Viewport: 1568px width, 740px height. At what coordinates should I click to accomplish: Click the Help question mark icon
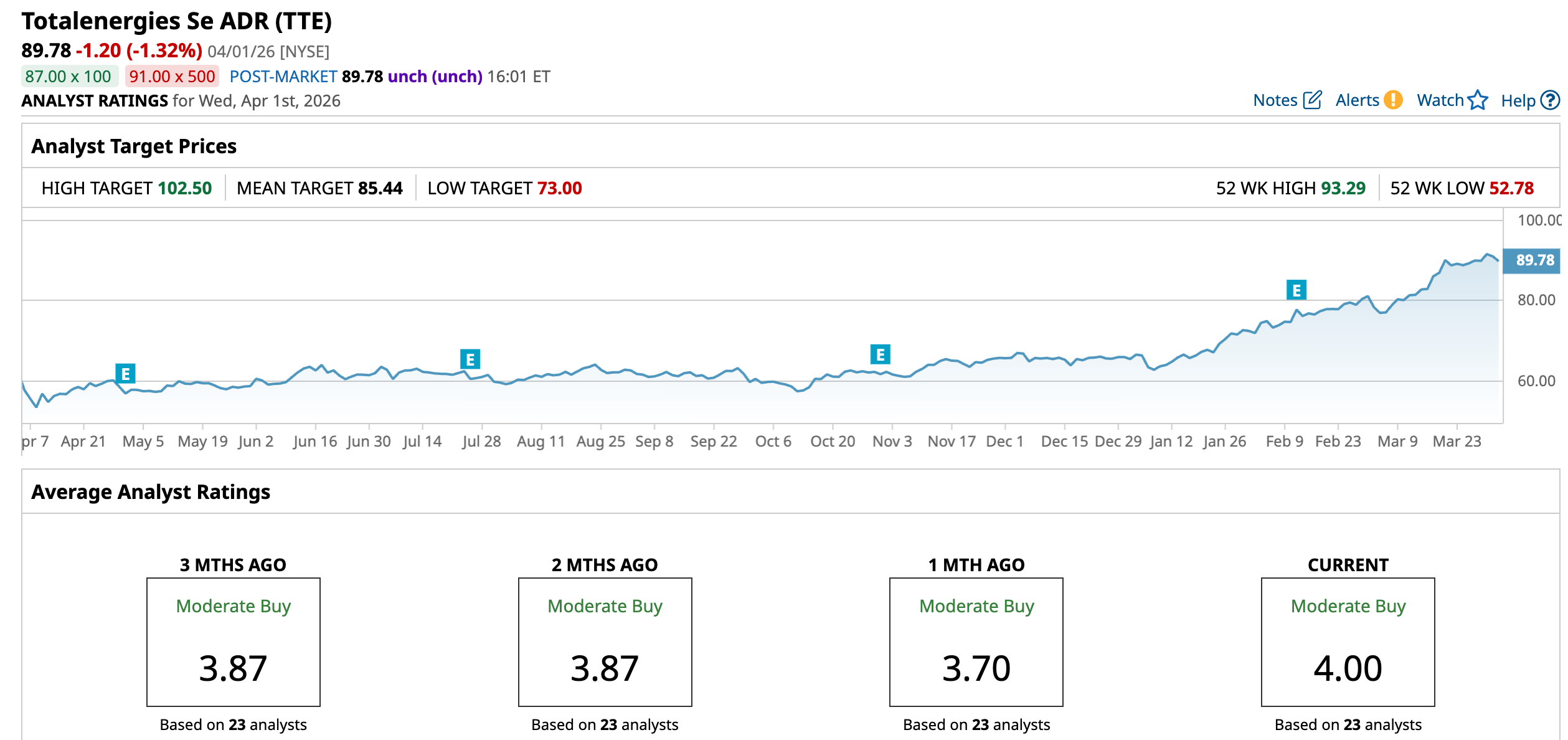(1549, 100)
